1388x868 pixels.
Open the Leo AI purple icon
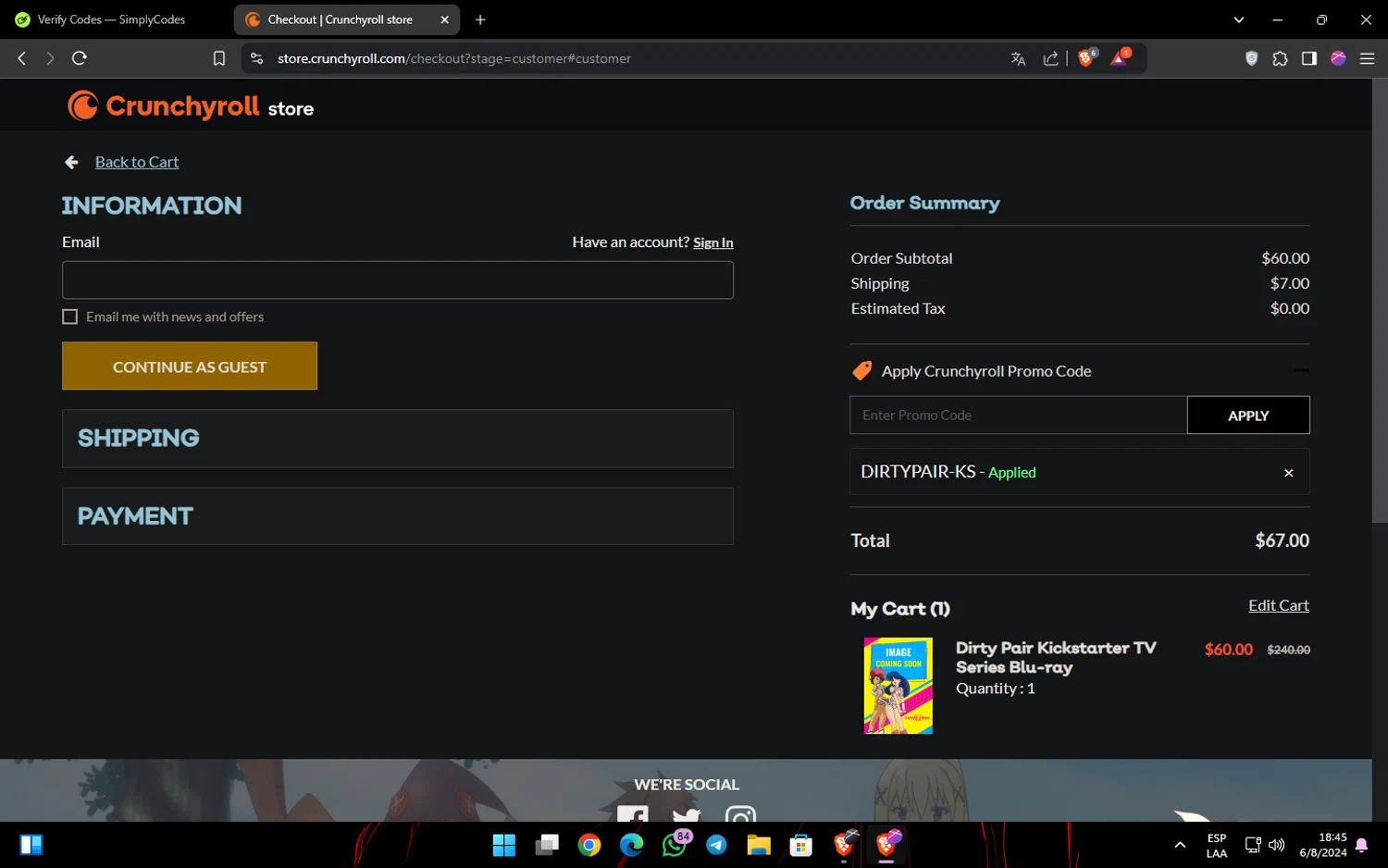click(1338, 58)
